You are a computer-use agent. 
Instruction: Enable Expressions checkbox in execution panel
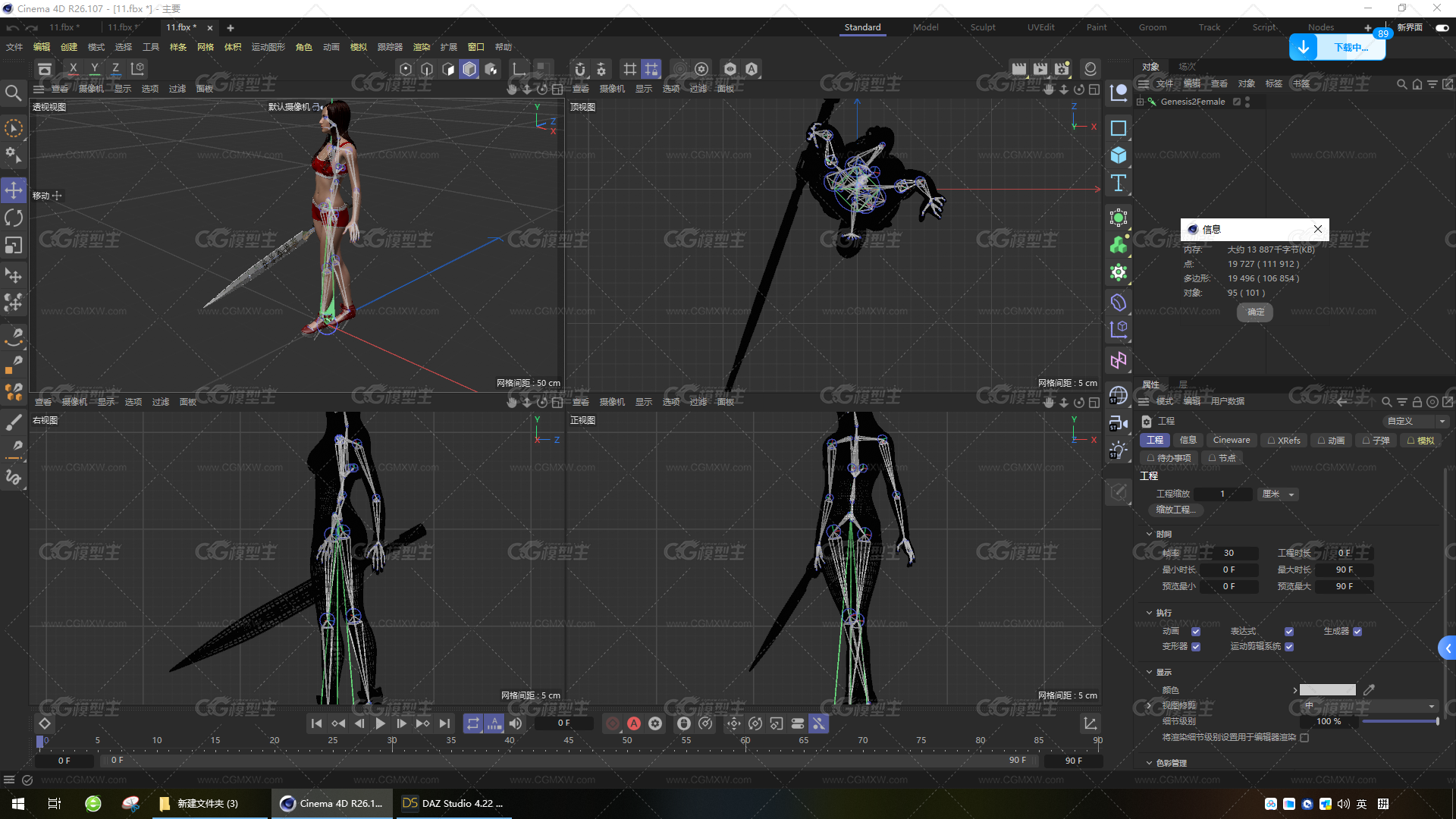tap(1290, 631)
